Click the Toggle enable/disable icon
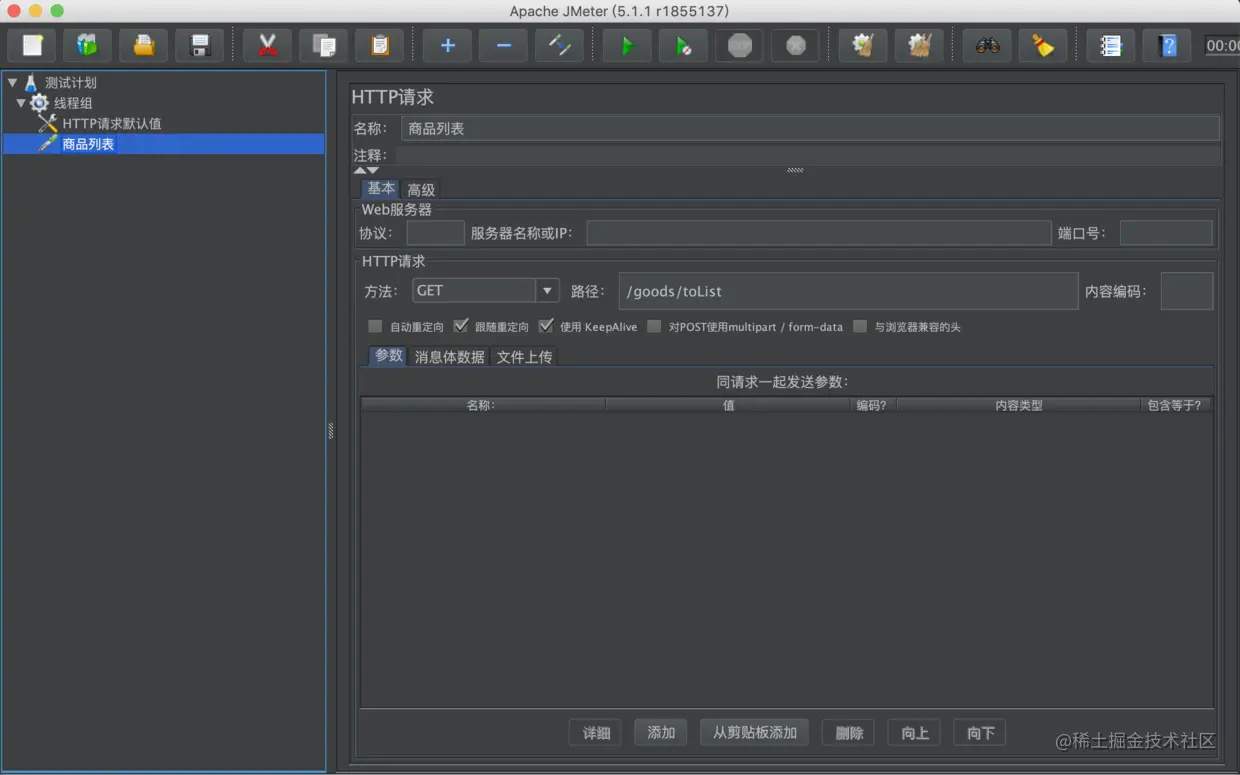 [559, 45]
